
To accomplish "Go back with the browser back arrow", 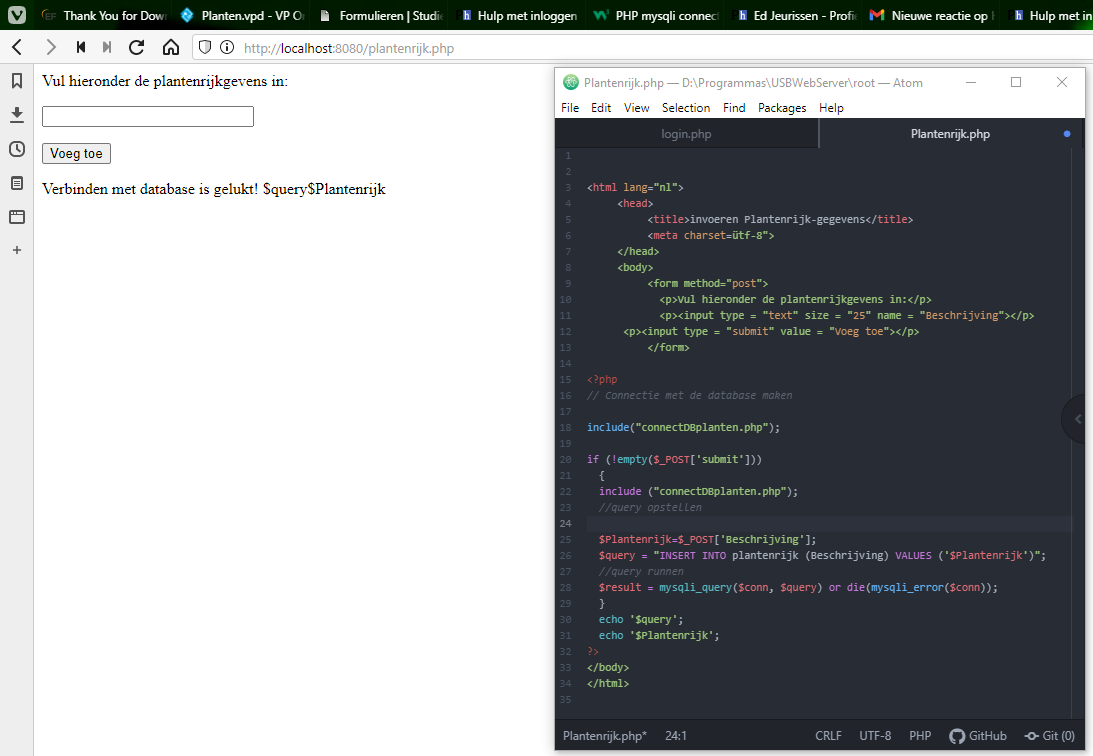I will click(17, 47).
